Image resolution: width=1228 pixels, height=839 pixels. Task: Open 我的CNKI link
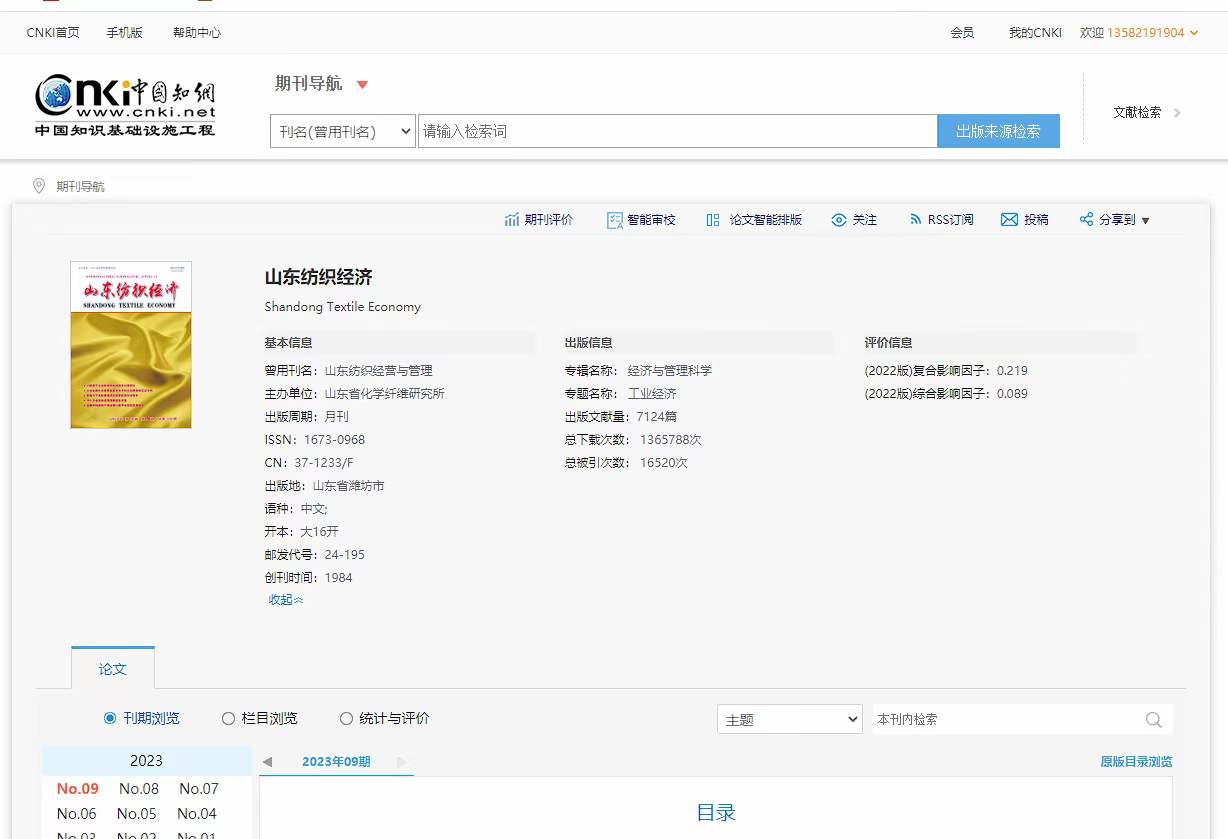[1035, 33]
